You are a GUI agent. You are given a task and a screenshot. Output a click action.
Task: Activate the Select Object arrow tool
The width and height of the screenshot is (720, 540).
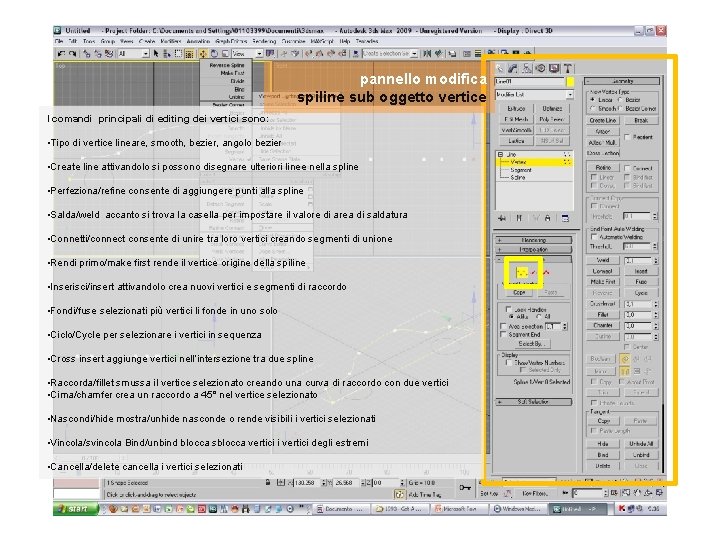tap(156, 54)
